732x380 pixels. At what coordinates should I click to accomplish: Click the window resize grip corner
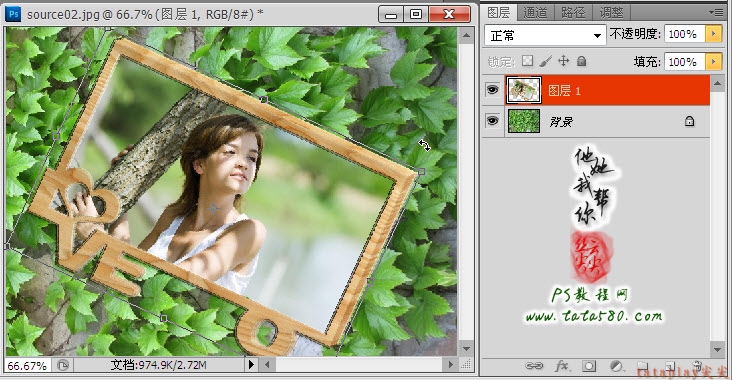pos(466,365)
